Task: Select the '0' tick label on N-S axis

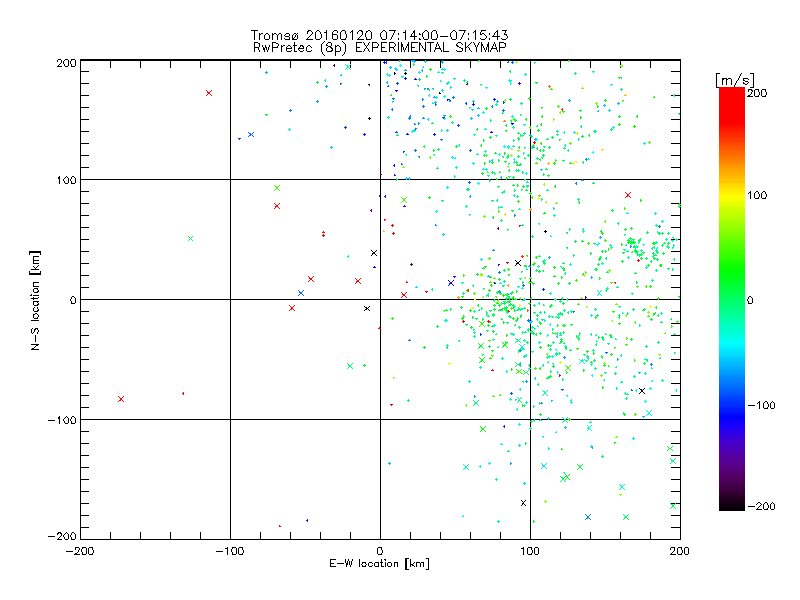Action: point(73,300)
